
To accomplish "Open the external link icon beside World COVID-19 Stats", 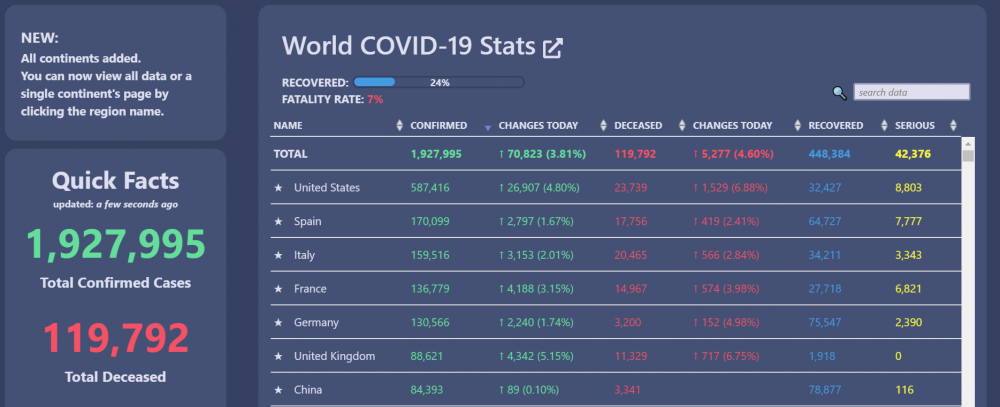I will coord(552,48).
